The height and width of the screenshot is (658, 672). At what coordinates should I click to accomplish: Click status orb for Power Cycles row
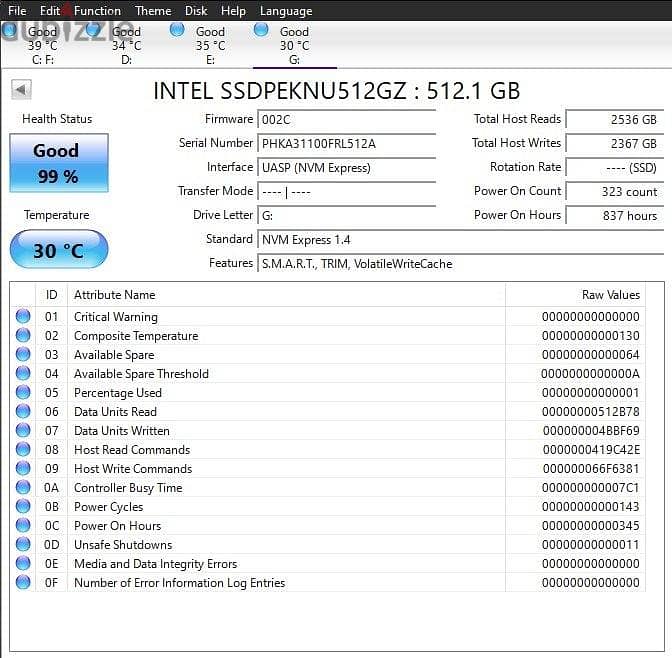click(23, 506)
